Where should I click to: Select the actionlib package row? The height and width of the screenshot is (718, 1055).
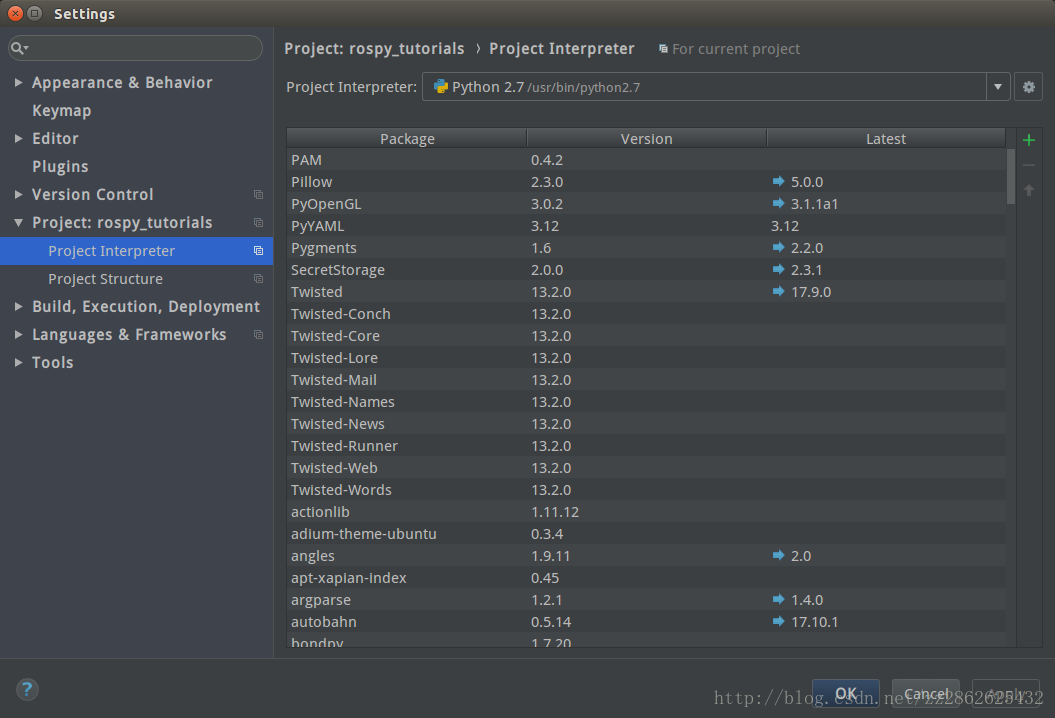(x=647, y=511)
